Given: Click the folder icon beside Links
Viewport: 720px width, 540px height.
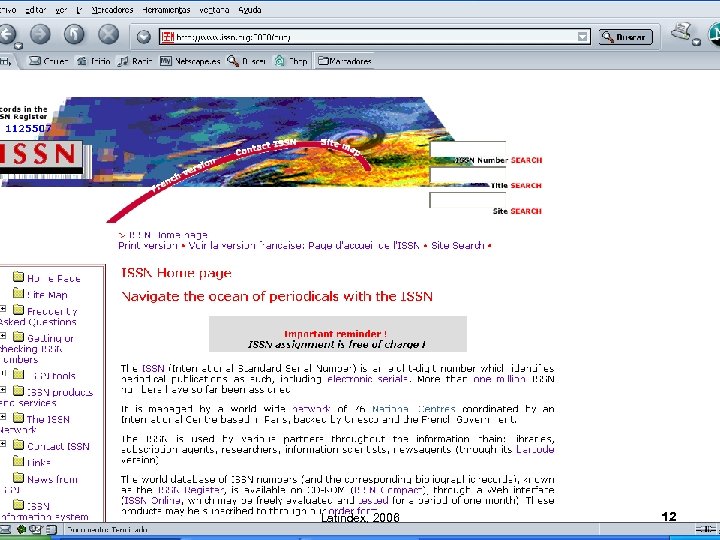Looking at the screenshot, I should pyautogui.click(x=18, y=460).
